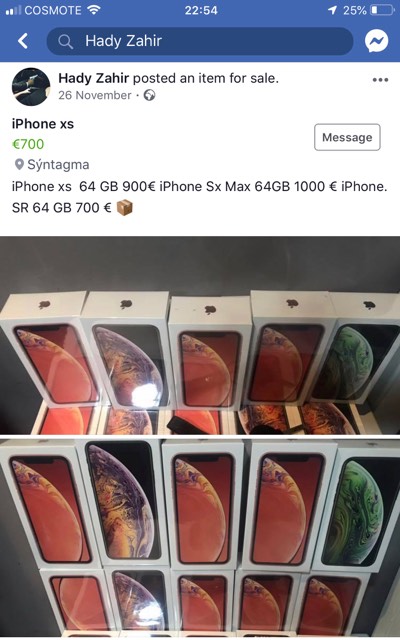Click the package emoji in the description
The image size is (400, 640).
click(x=124, y=208)
